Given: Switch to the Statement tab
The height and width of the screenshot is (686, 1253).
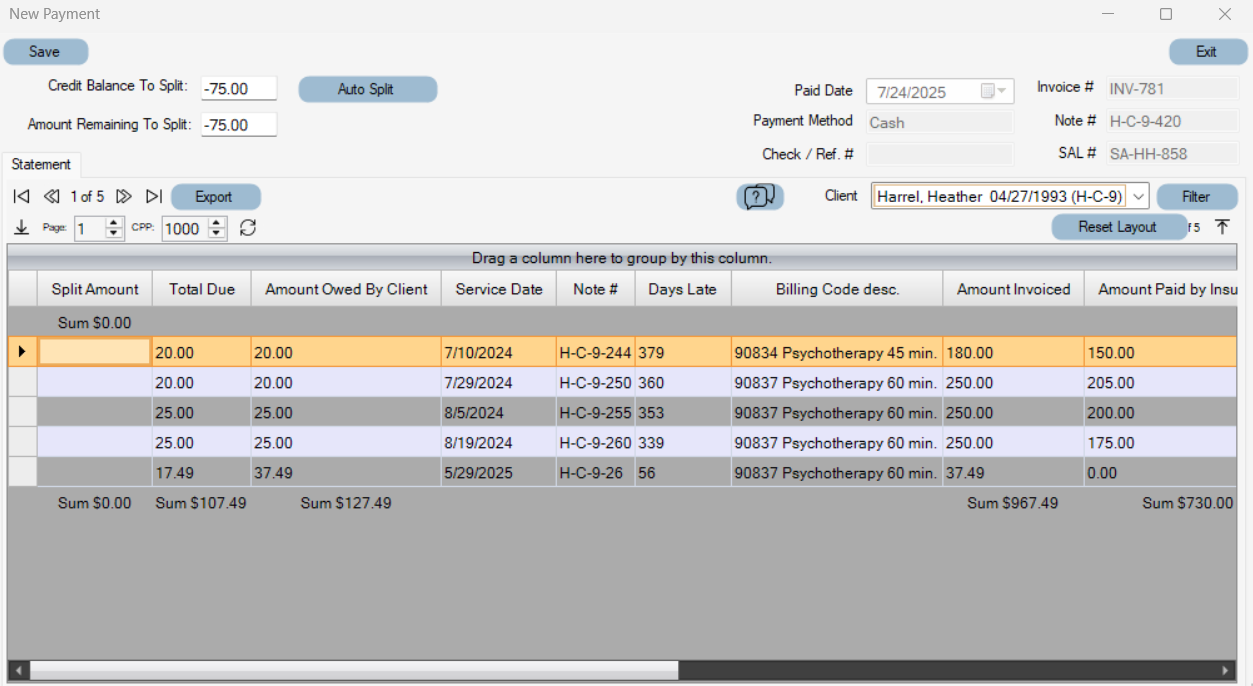Looking at the screenshot, I should point(40,164).
